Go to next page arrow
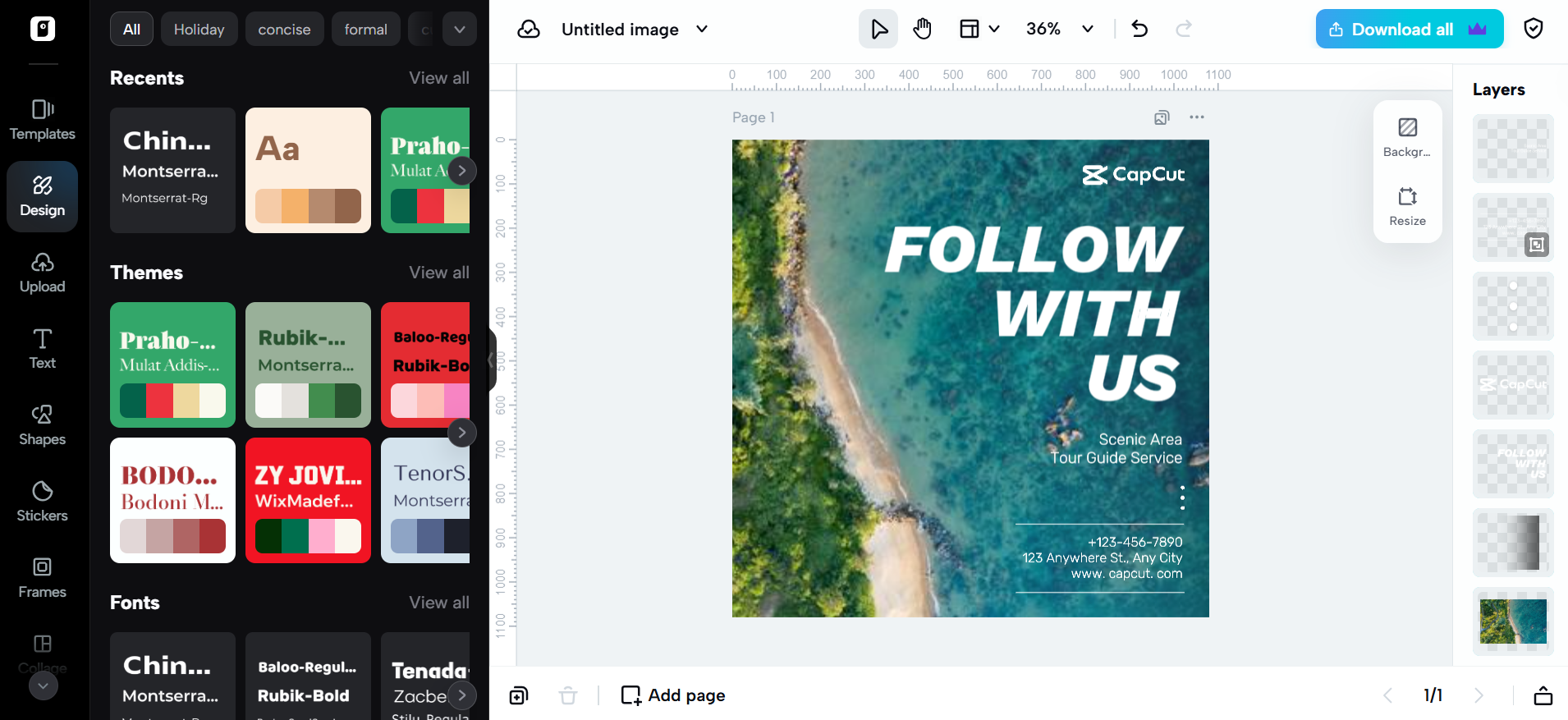 pos(1479,695)
